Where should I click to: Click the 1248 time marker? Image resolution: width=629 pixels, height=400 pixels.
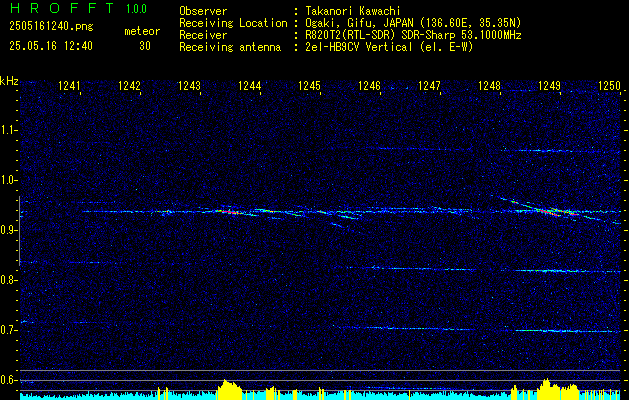click(x=489, y=86)
